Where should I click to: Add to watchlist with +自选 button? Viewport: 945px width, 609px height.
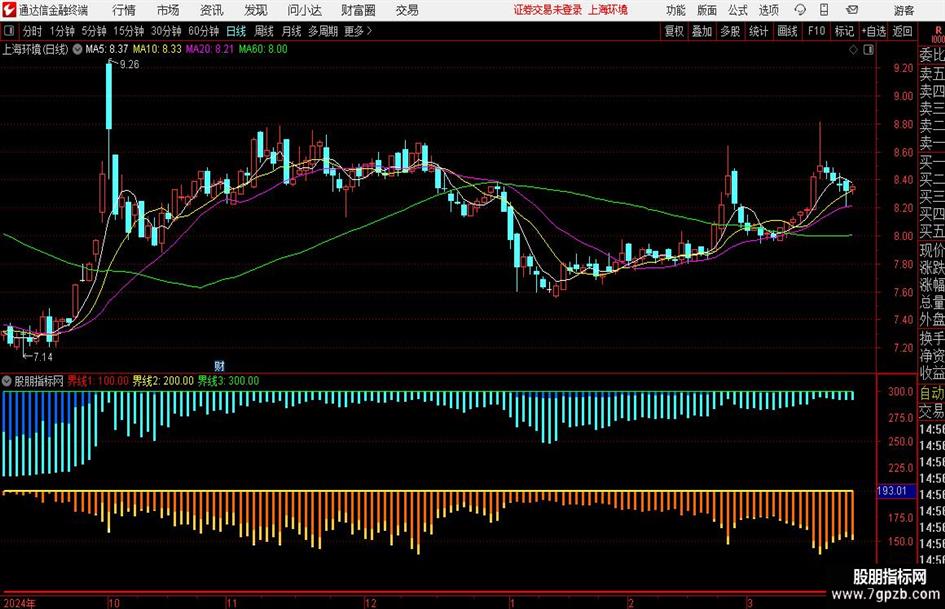873,31
